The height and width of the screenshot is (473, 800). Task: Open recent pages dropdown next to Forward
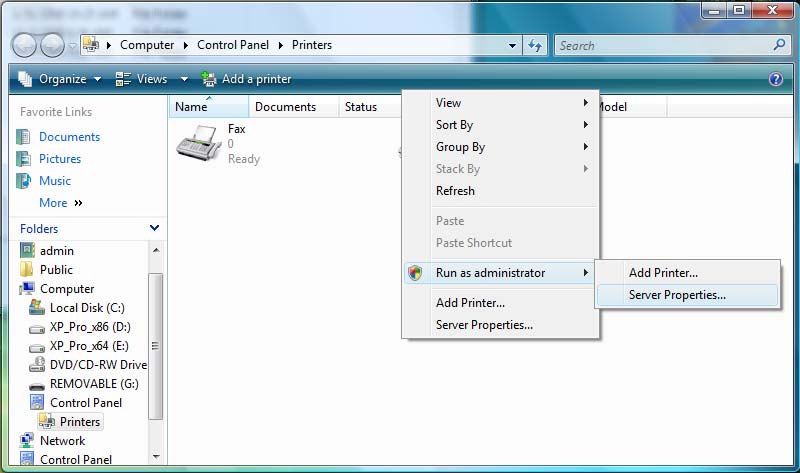[x=72, y=45]
